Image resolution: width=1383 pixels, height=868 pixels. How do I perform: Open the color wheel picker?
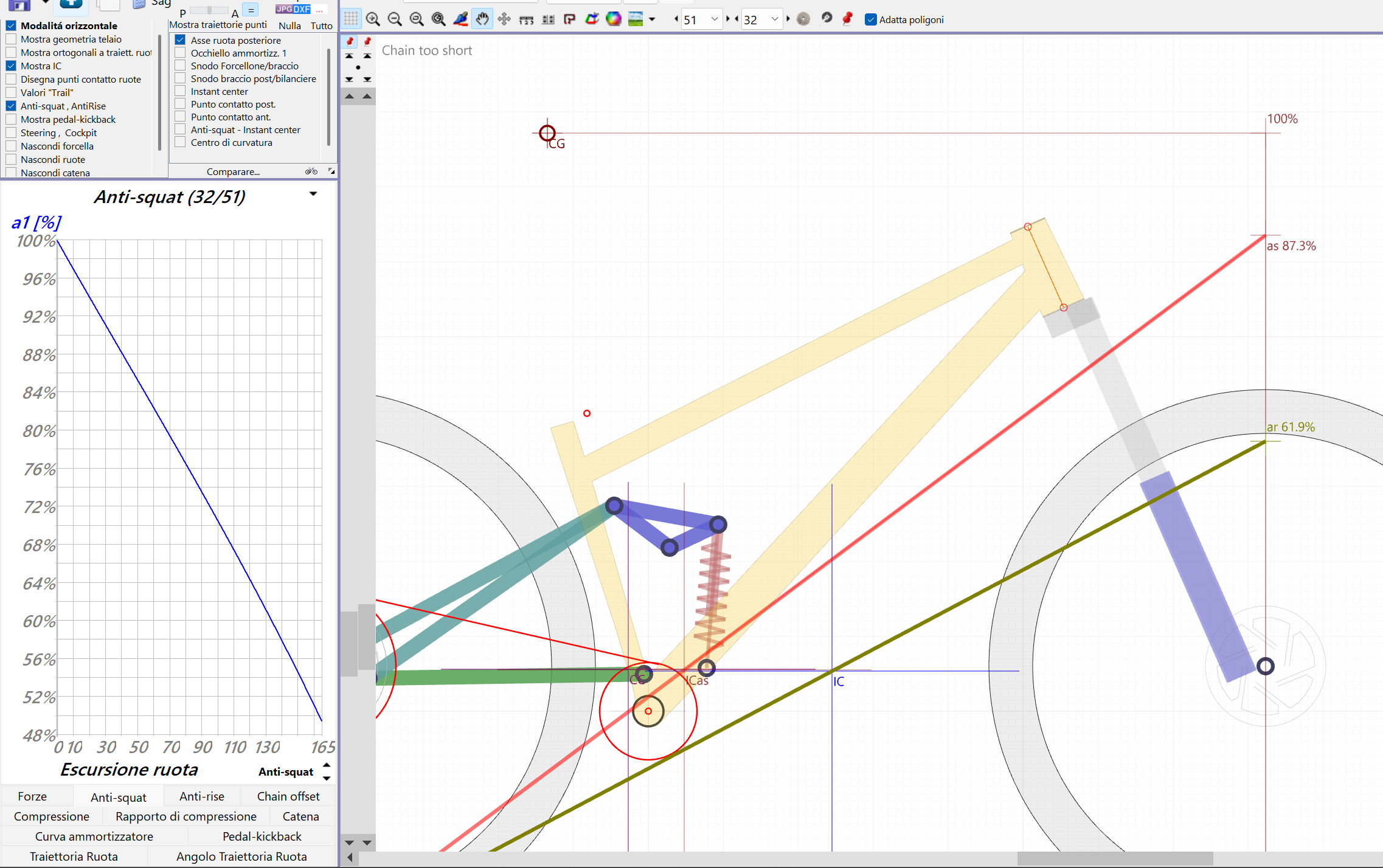pyautogui.click(x=614, y=19)
